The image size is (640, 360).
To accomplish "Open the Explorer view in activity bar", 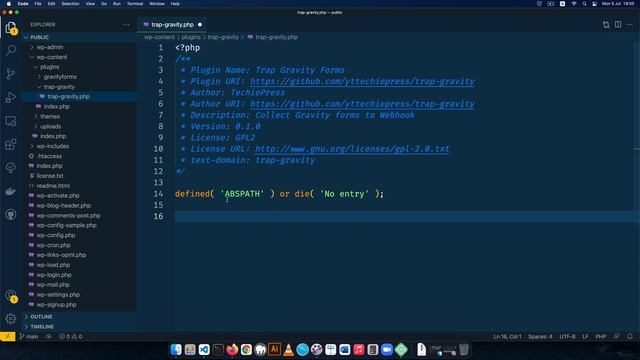I will (11, 28).
